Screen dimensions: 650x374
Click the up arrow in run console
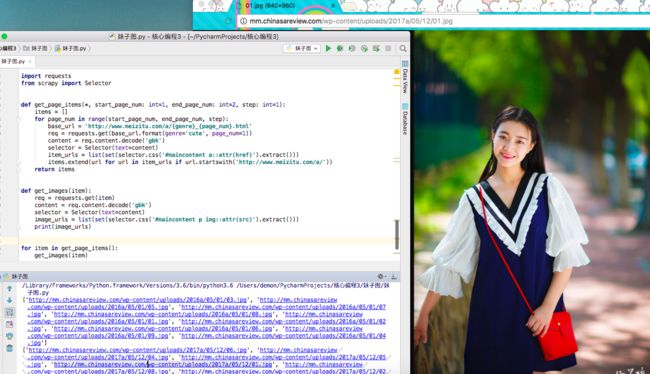(10, 289)
